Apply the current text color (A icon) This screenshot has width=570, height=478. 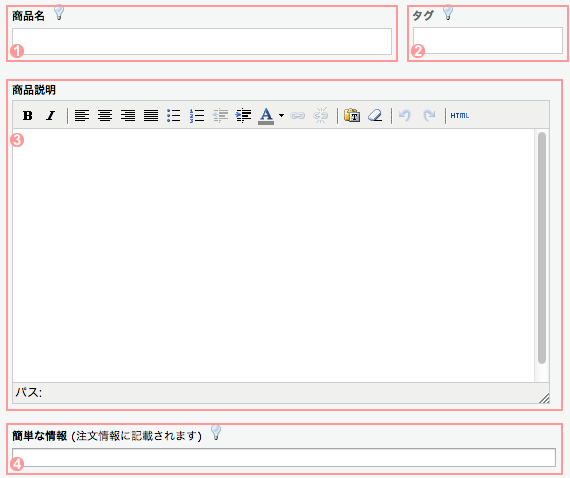[266, 116]
